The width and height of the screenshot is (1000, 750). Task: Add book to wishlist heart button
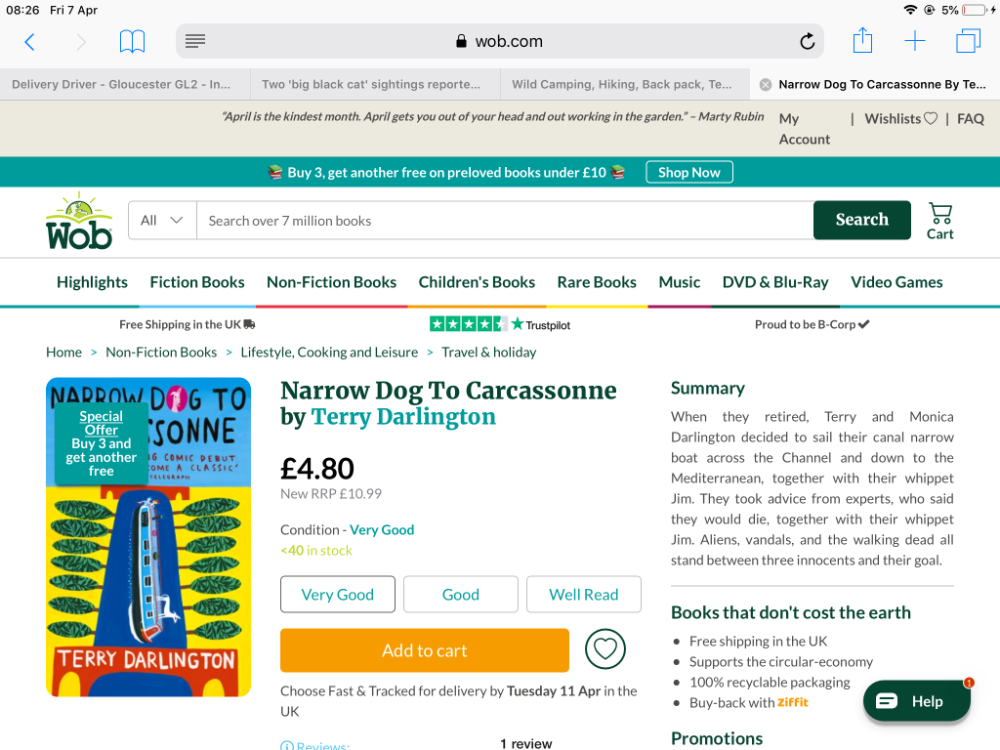(x=605, y=649)
